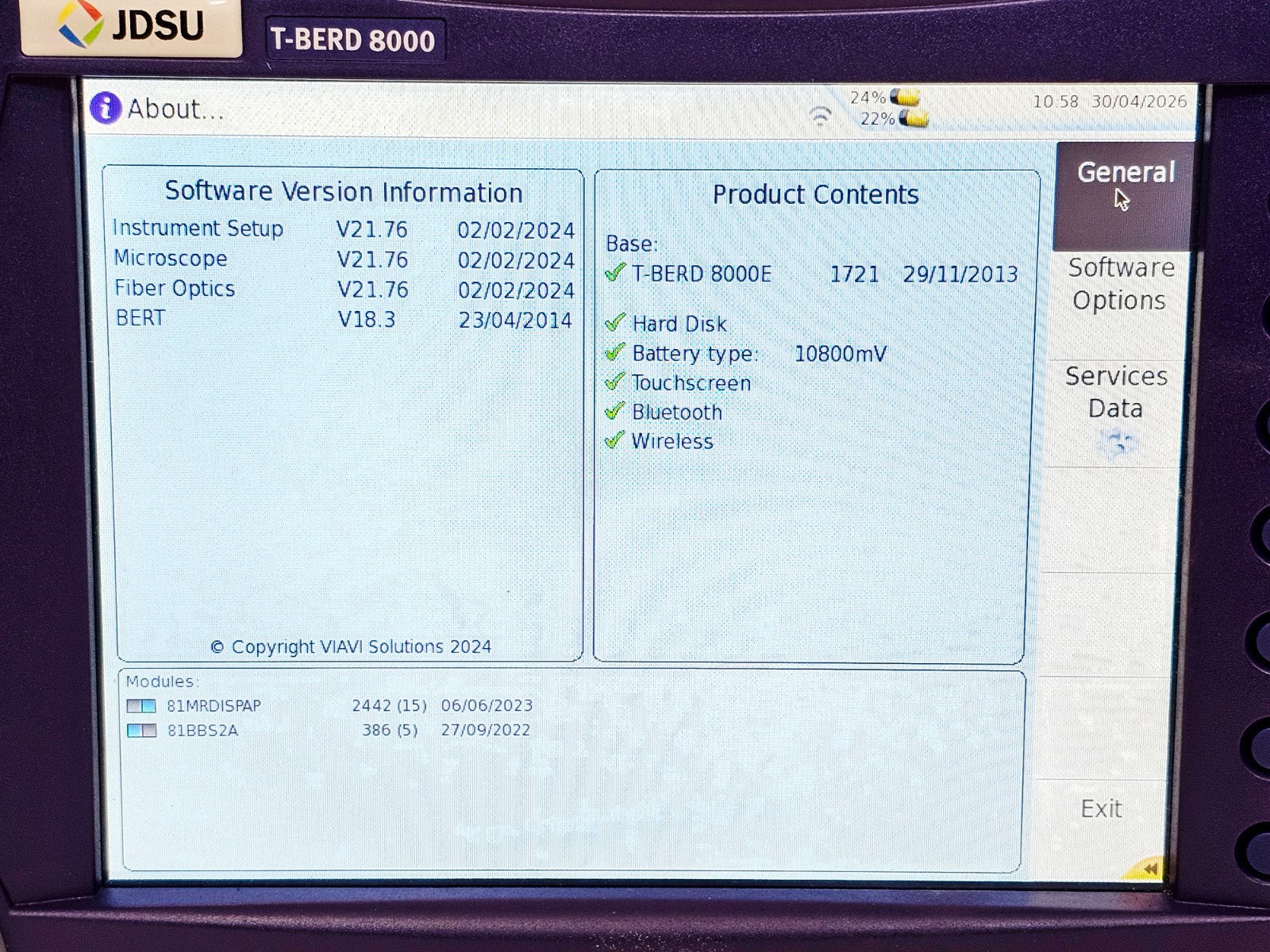Click the date 23/04/2014

pos(515,321)
